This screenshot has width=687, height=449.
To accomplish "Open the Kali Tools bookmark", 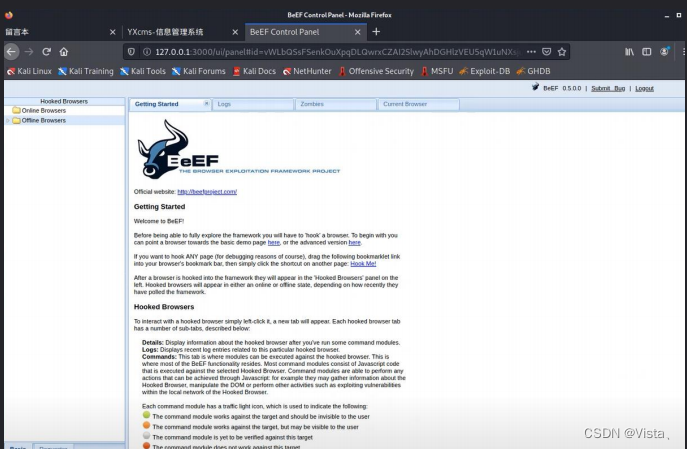I will (143, 71).
